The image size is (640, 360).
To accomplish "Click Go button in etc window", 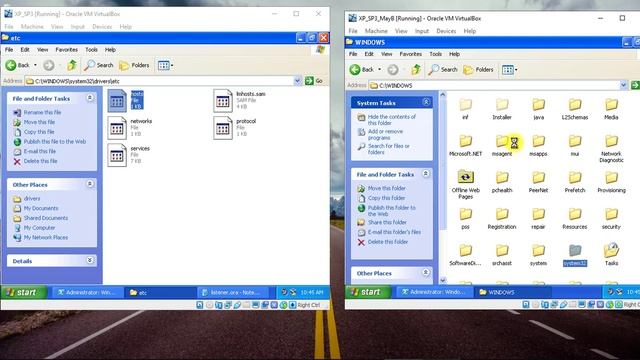I will [314, 81].
